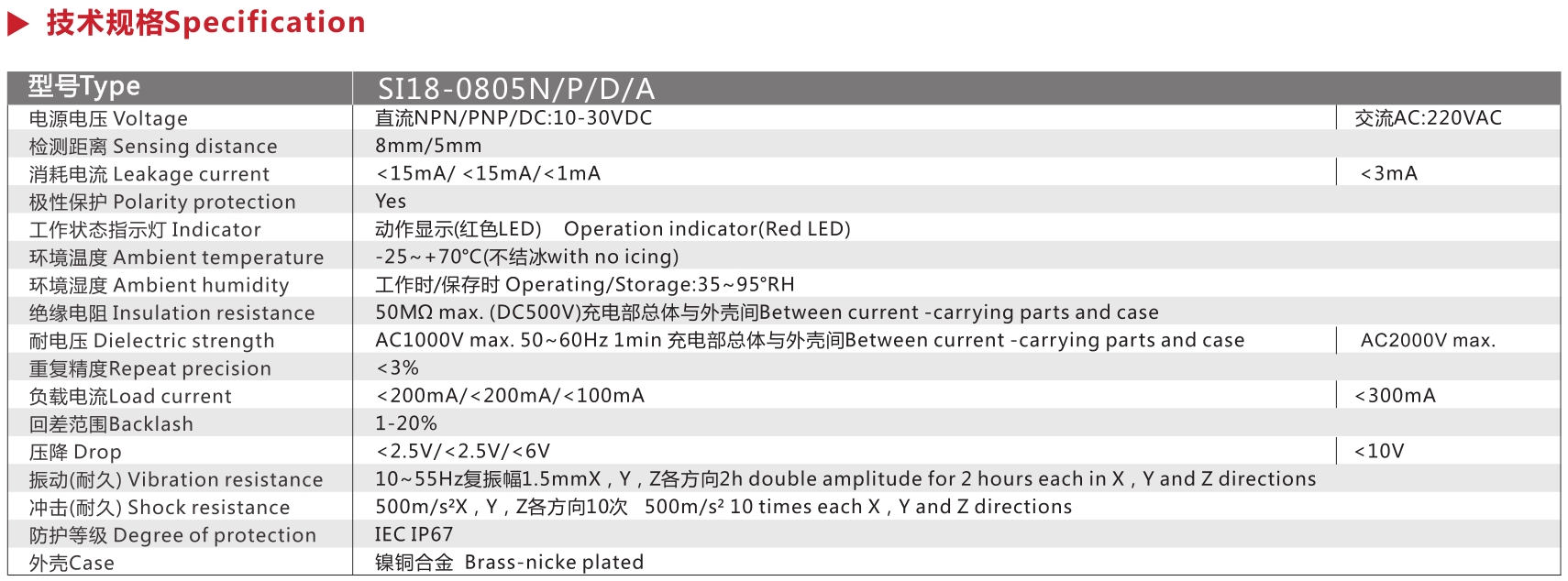1568x581 pixels.
Task: Click the <3mA leakage current value
Action: pos(1389,173)
